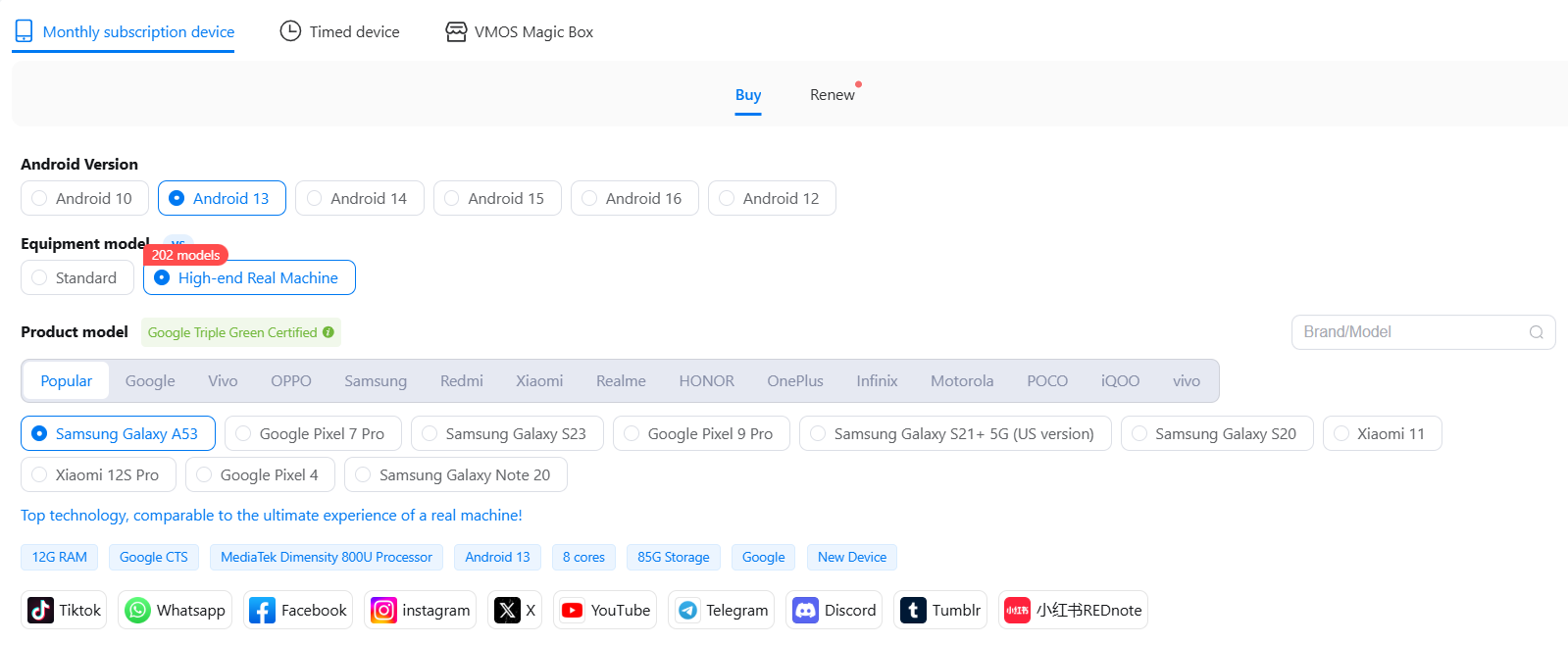Click the Discord app icon
Viewport: 1568px width, 645px height.
tap(805, 610)
